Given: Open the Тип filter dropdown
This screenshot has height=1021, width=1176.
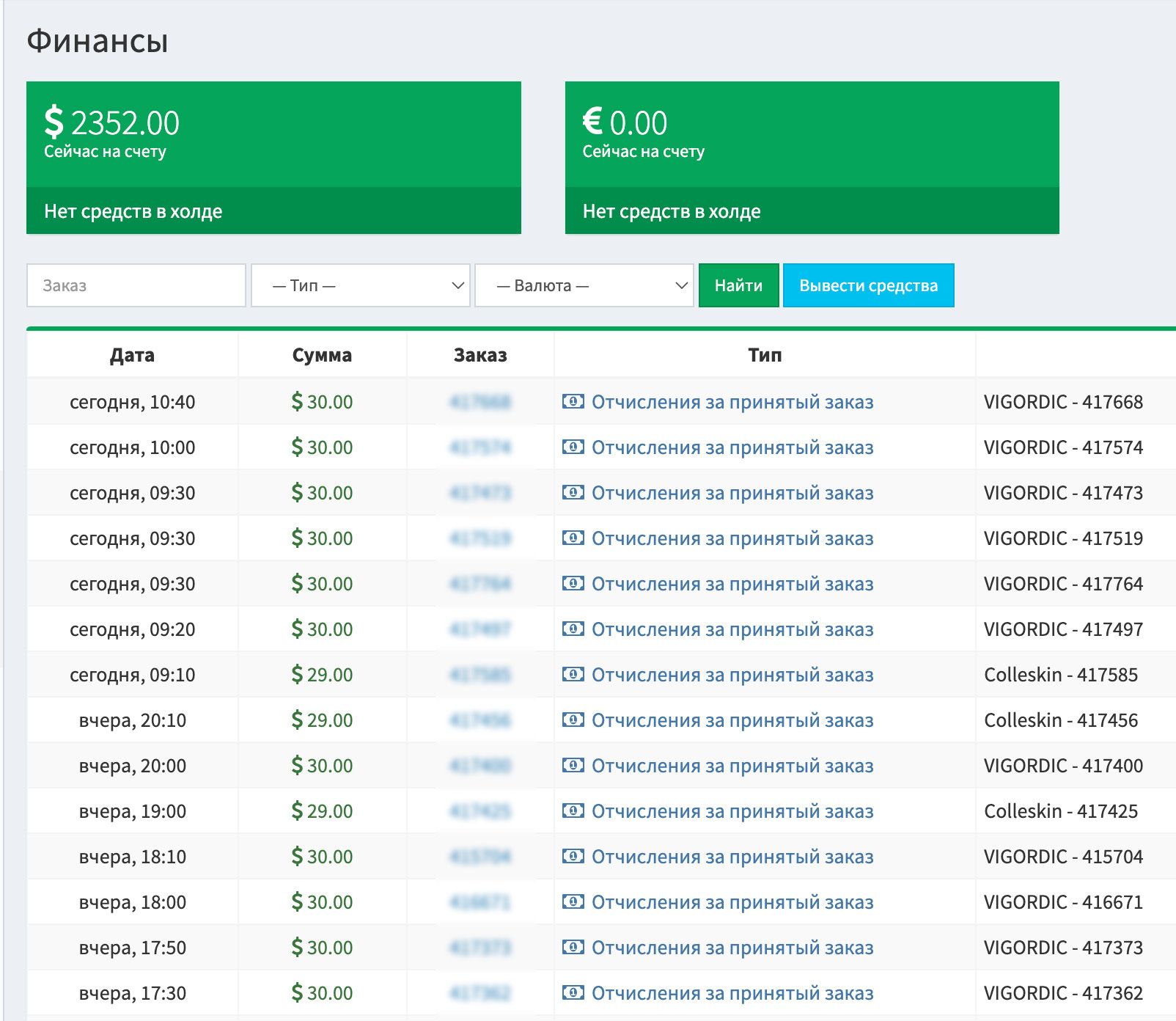Looking at the screenshot, I should (361, 285).
